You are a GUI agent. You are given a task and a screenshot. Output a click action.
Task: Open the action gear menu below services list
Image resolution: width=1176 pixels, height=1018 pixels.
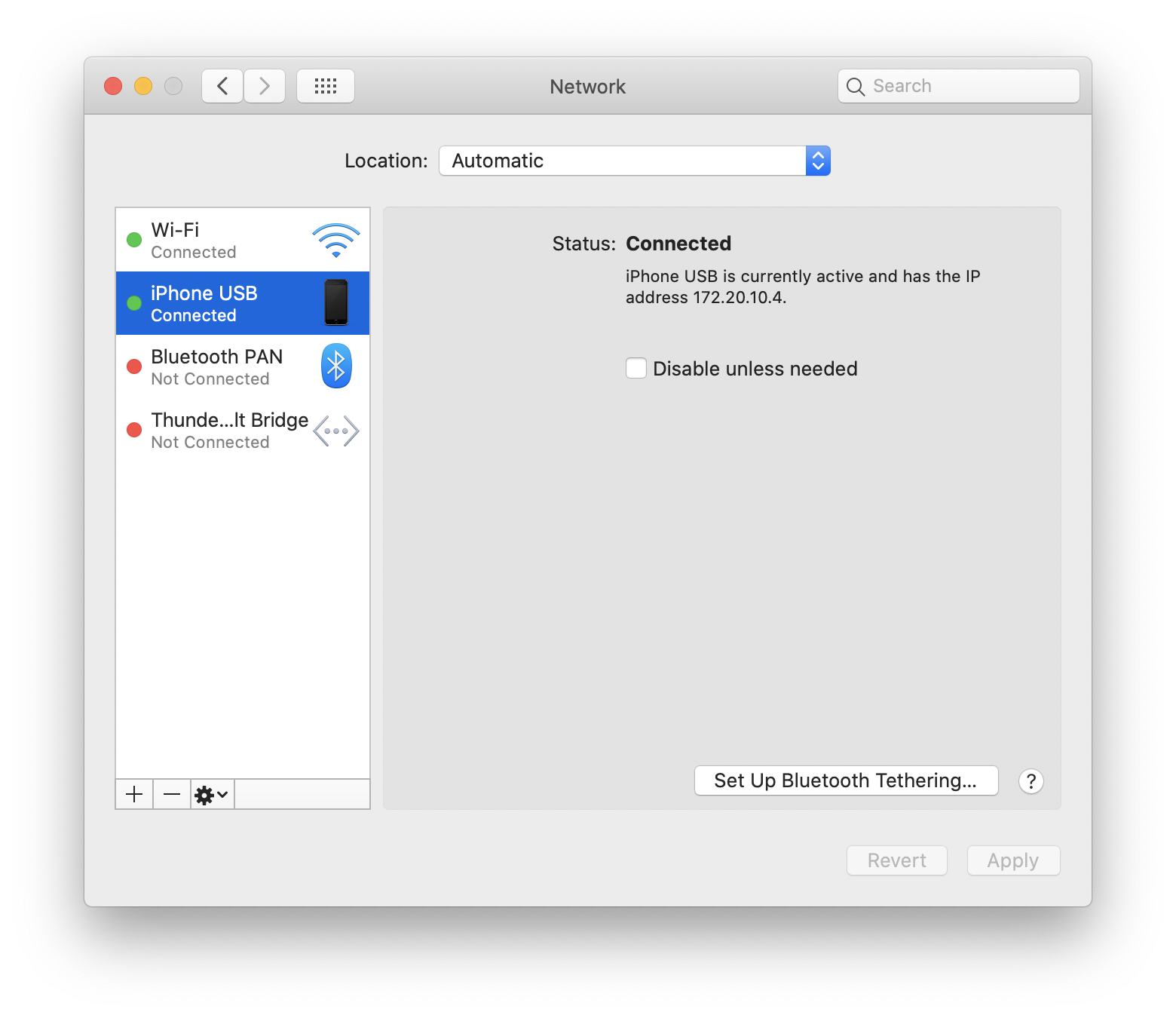click(x=210, y=793)
